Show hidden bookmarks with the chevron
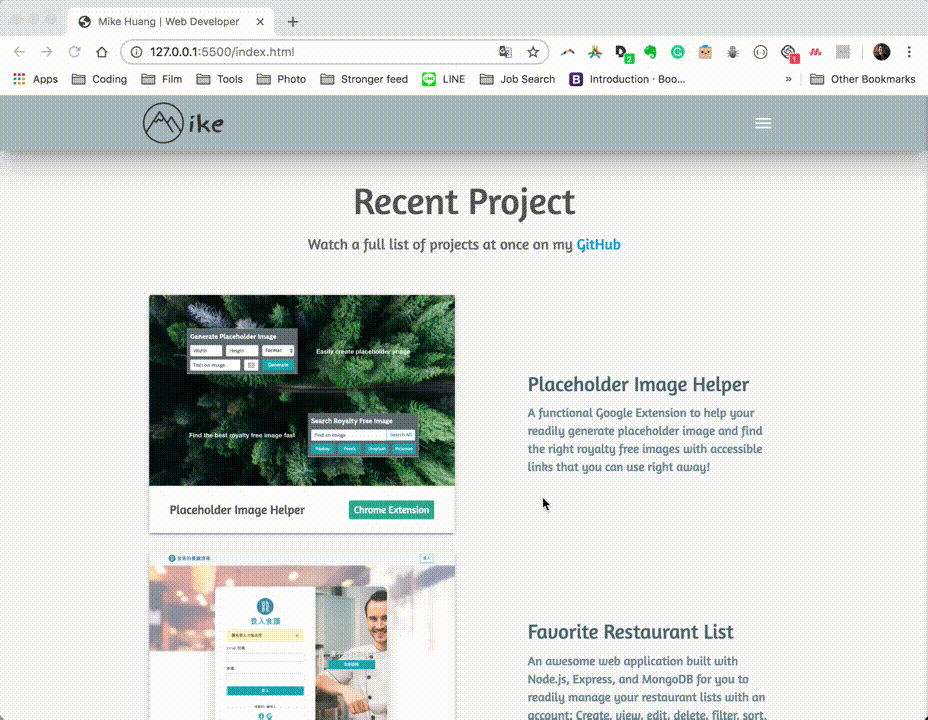The height and width of the screenshot is (720, 928). point(788,79)
